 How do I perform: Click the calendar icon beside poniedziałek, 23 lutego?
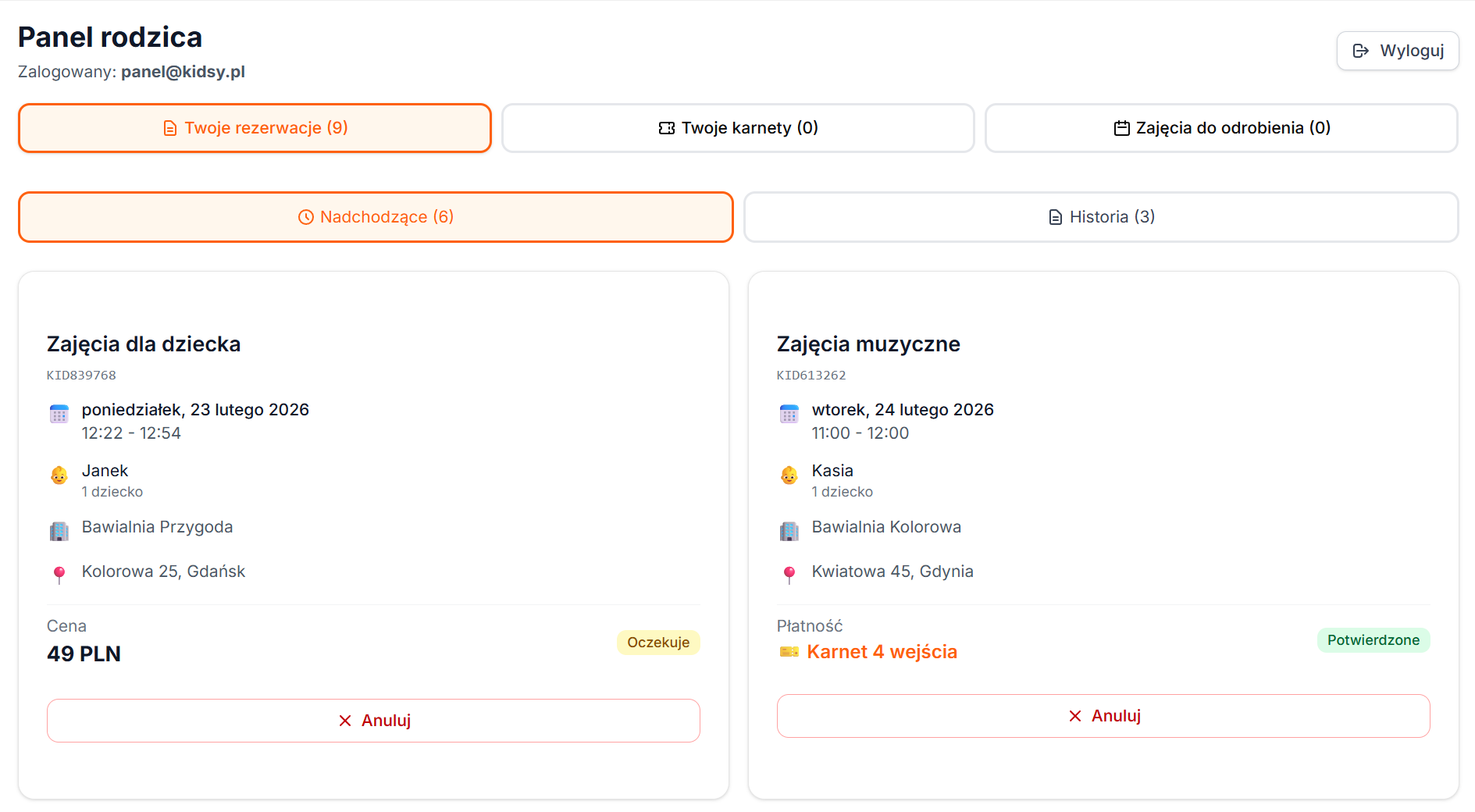pos(59,414)
